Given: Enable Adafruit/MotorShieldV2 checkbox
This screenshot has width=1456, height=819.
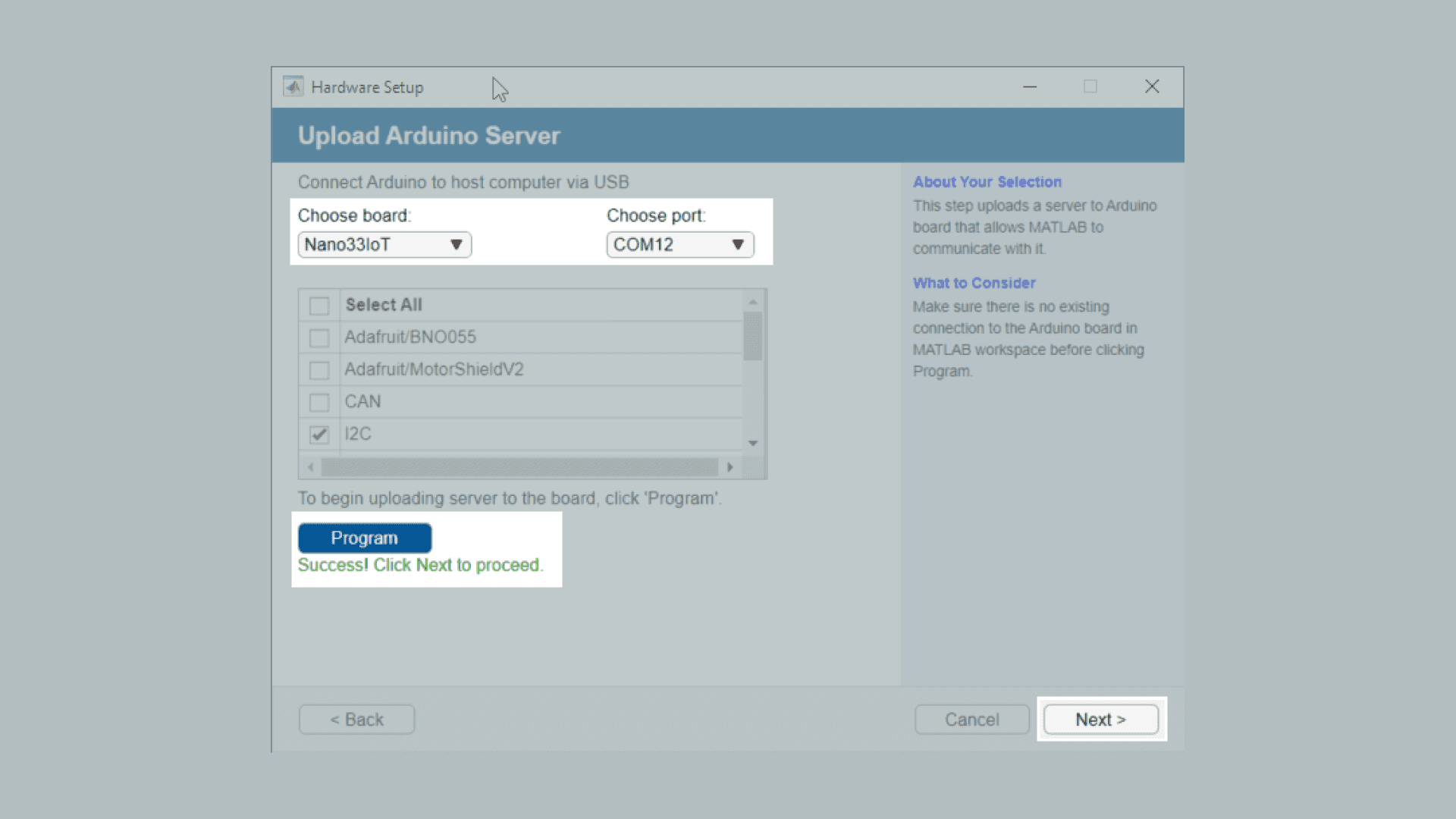Looking at the screenshot, I should point(319,370).
